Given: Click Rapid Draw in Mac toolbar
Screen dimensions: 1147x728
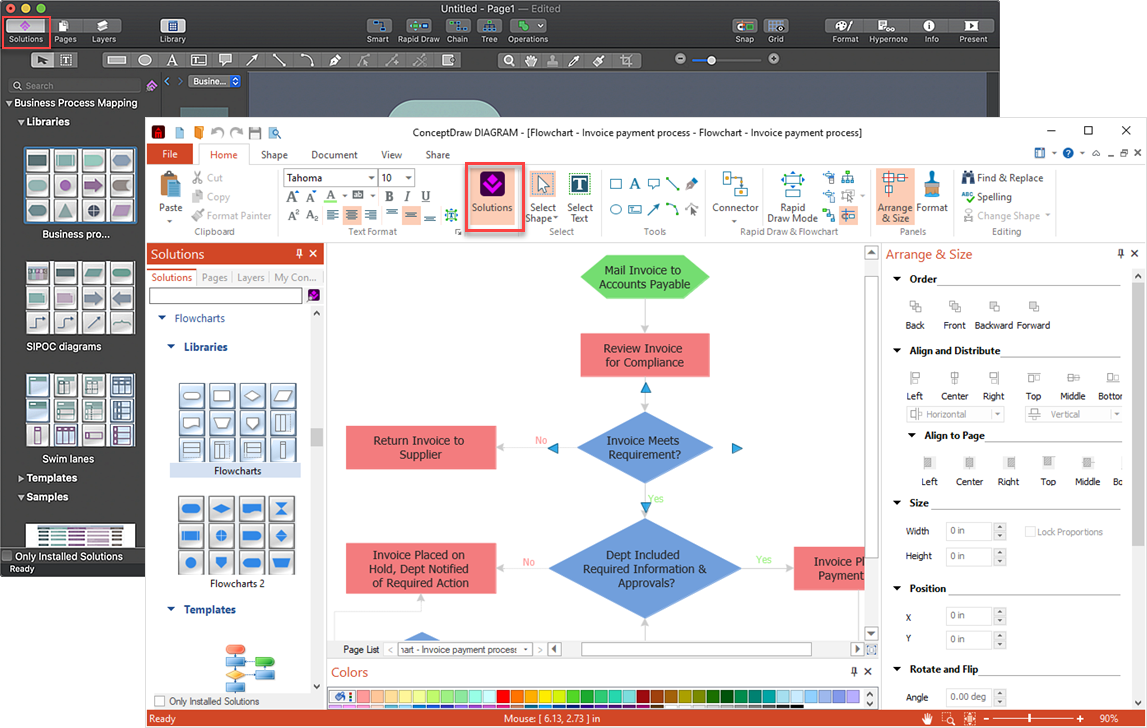Looking at the screenshot, I should (418, 31).
